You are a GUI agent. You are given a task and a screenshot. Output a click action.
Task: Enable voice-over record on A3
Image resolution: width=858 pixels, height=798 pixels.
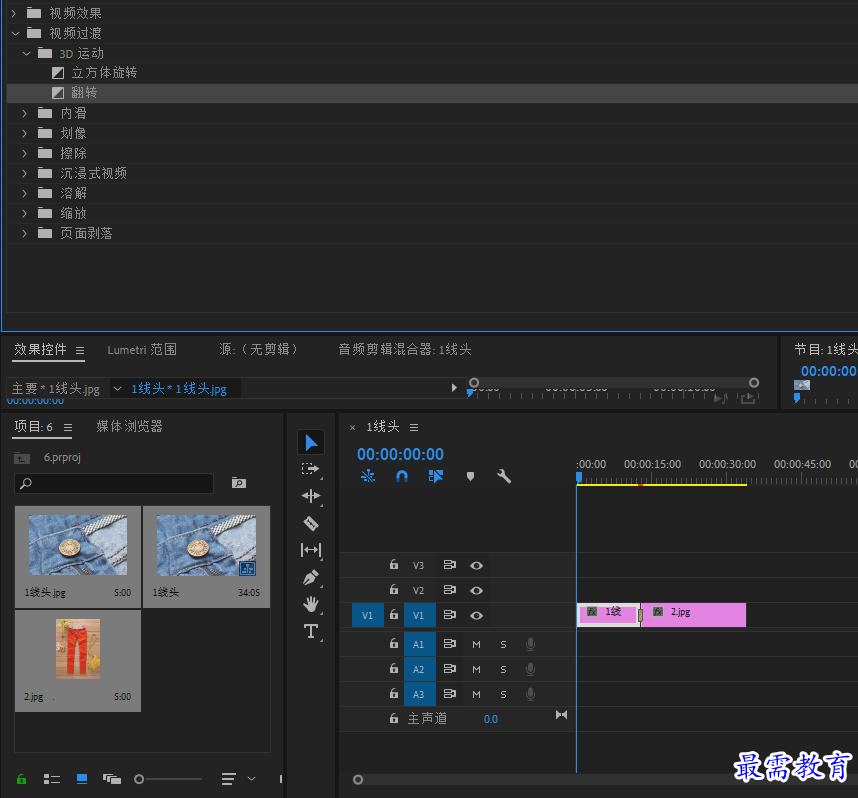click(x=530, y=694)
